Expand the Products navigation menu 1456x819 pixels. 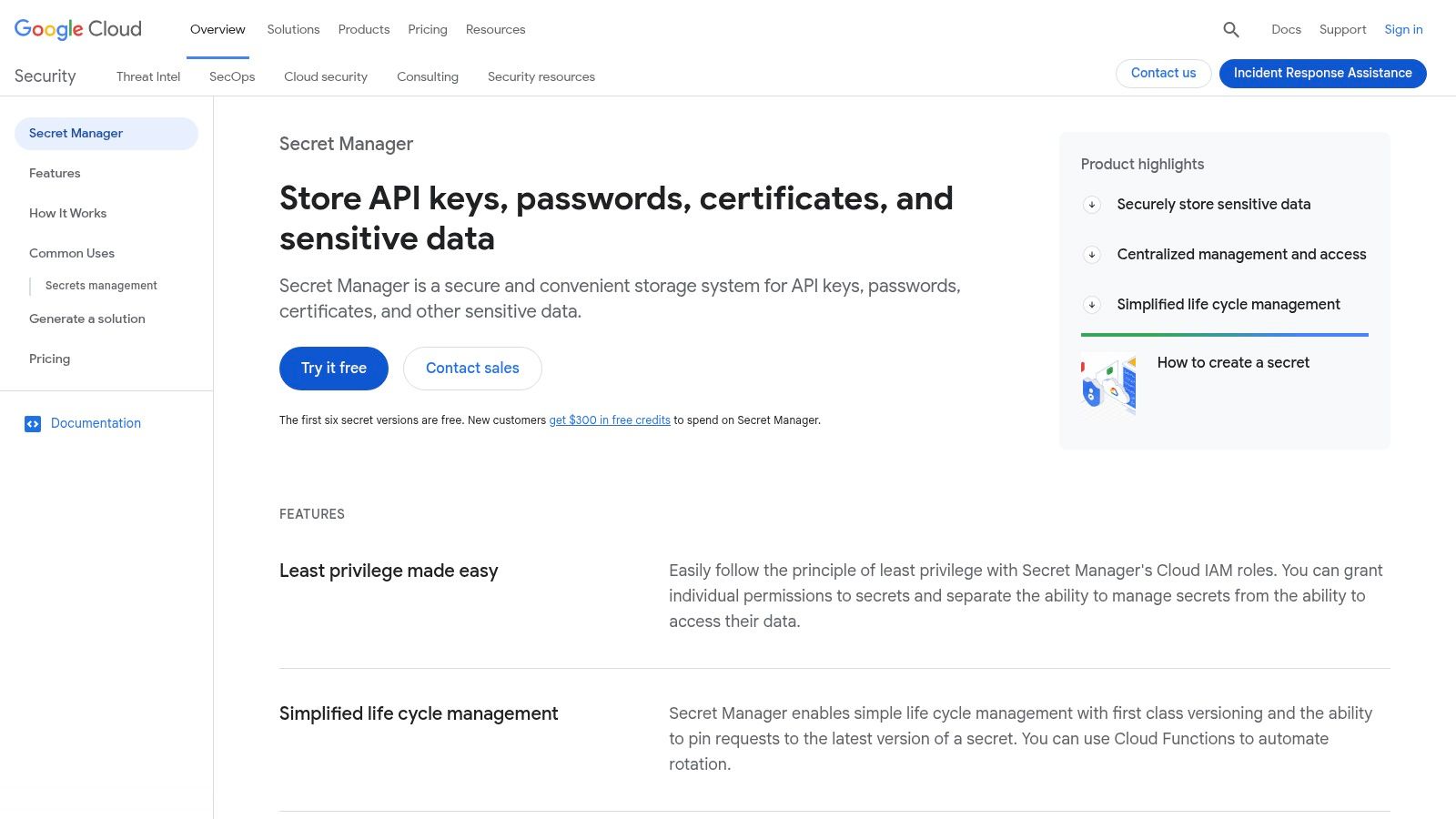[363, 29]
